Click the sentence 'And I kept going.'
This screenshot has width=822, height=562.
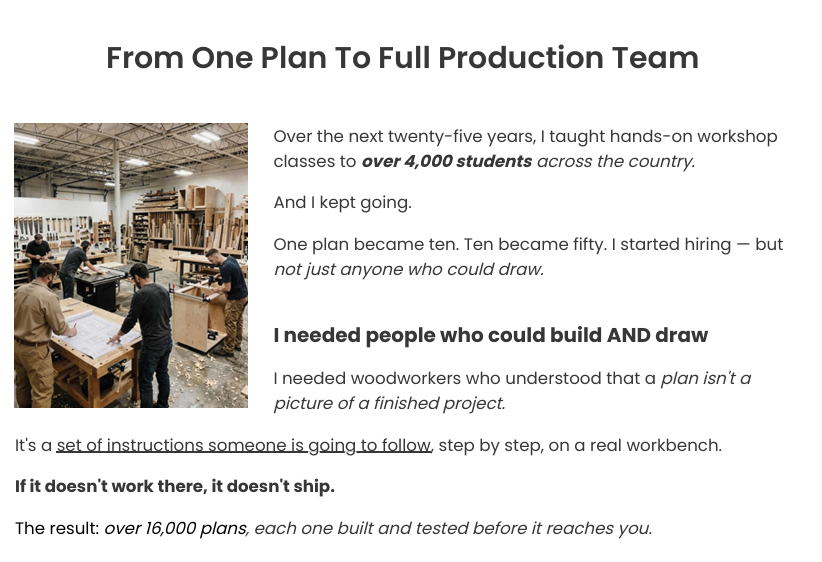pyautogui.click(x=342, y=202)
